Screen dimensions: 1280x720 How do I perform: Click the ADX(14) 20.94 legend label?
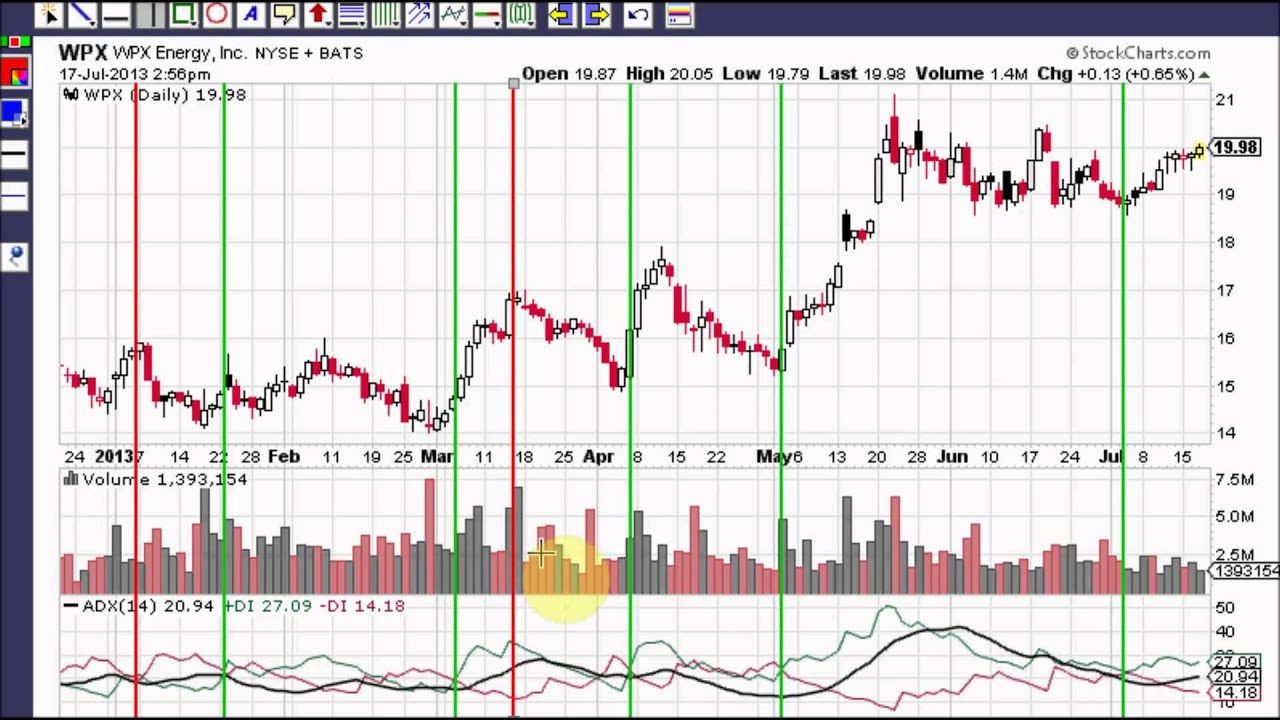click(138, 605)
